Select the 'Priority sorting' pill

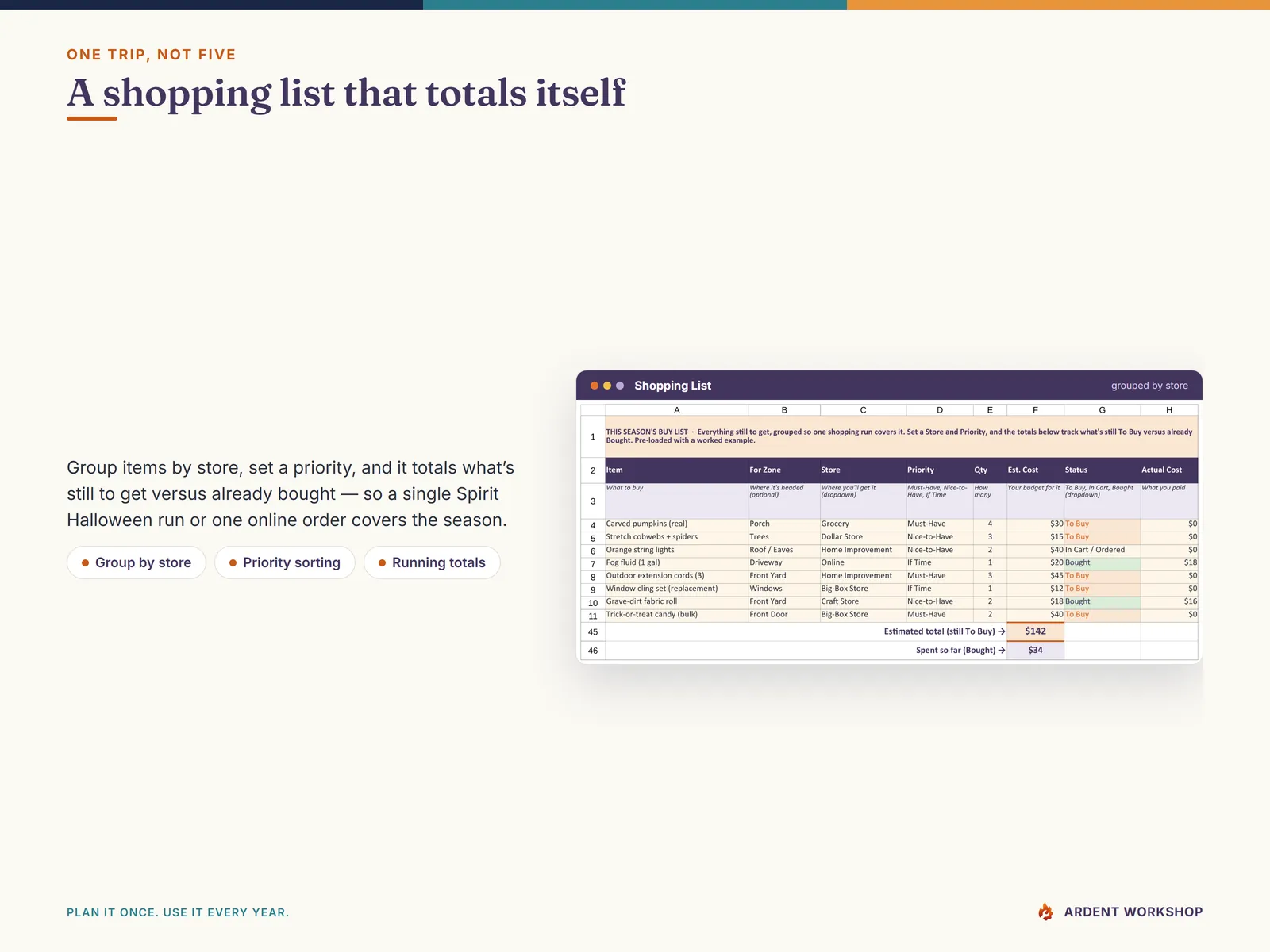click(x=285, y=562)
